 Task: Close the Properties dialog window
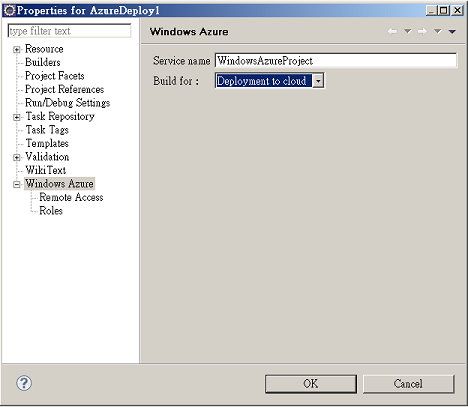457,11
